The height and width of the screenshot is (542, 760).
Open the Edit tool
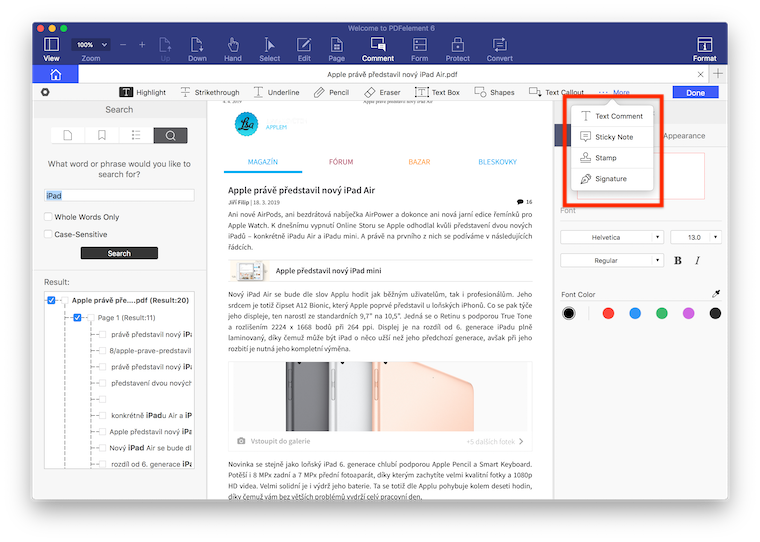click(304, 49)
